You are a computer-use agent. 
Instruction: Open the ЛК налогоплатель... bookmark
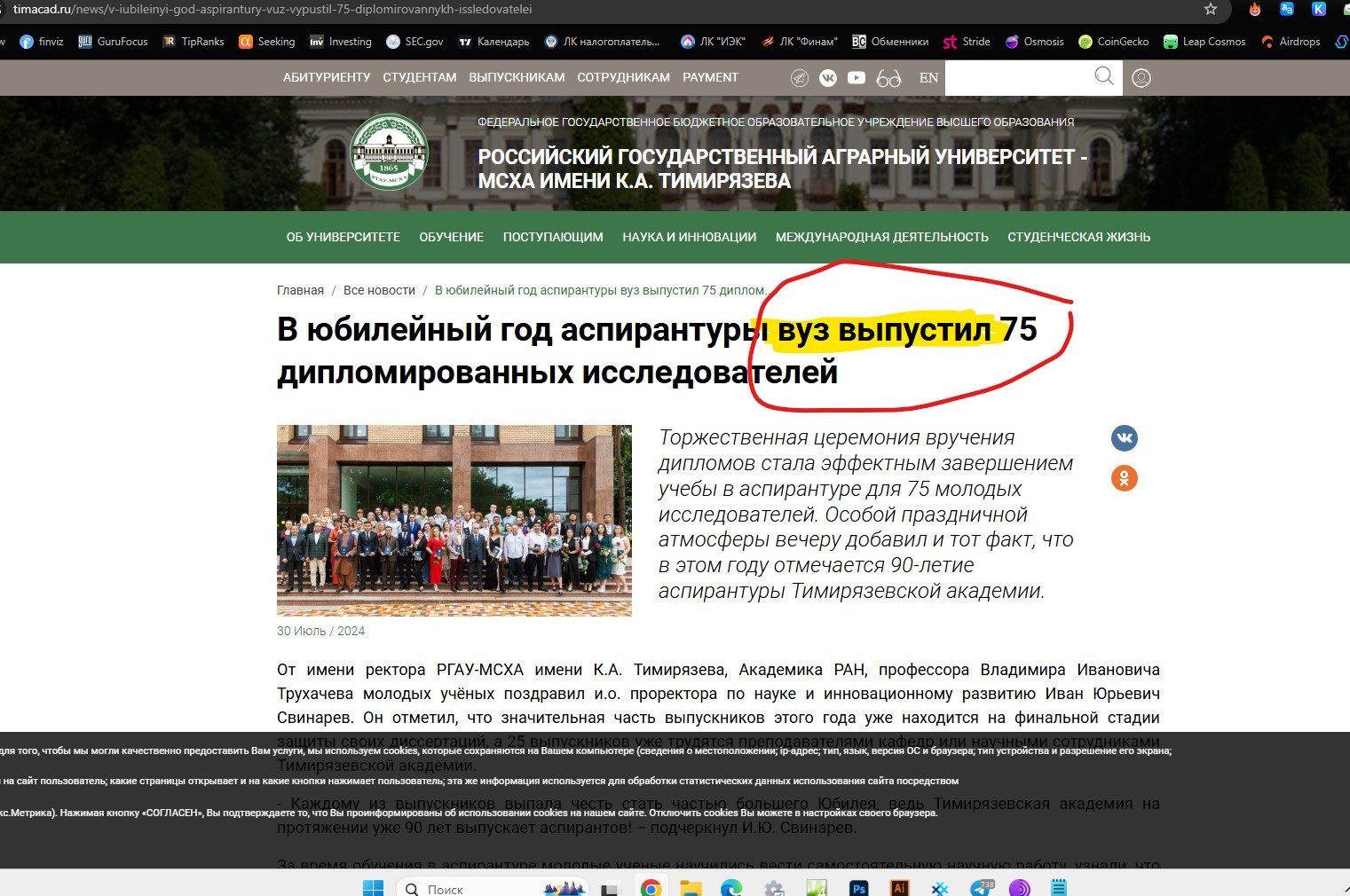click(x=603, y=42)
